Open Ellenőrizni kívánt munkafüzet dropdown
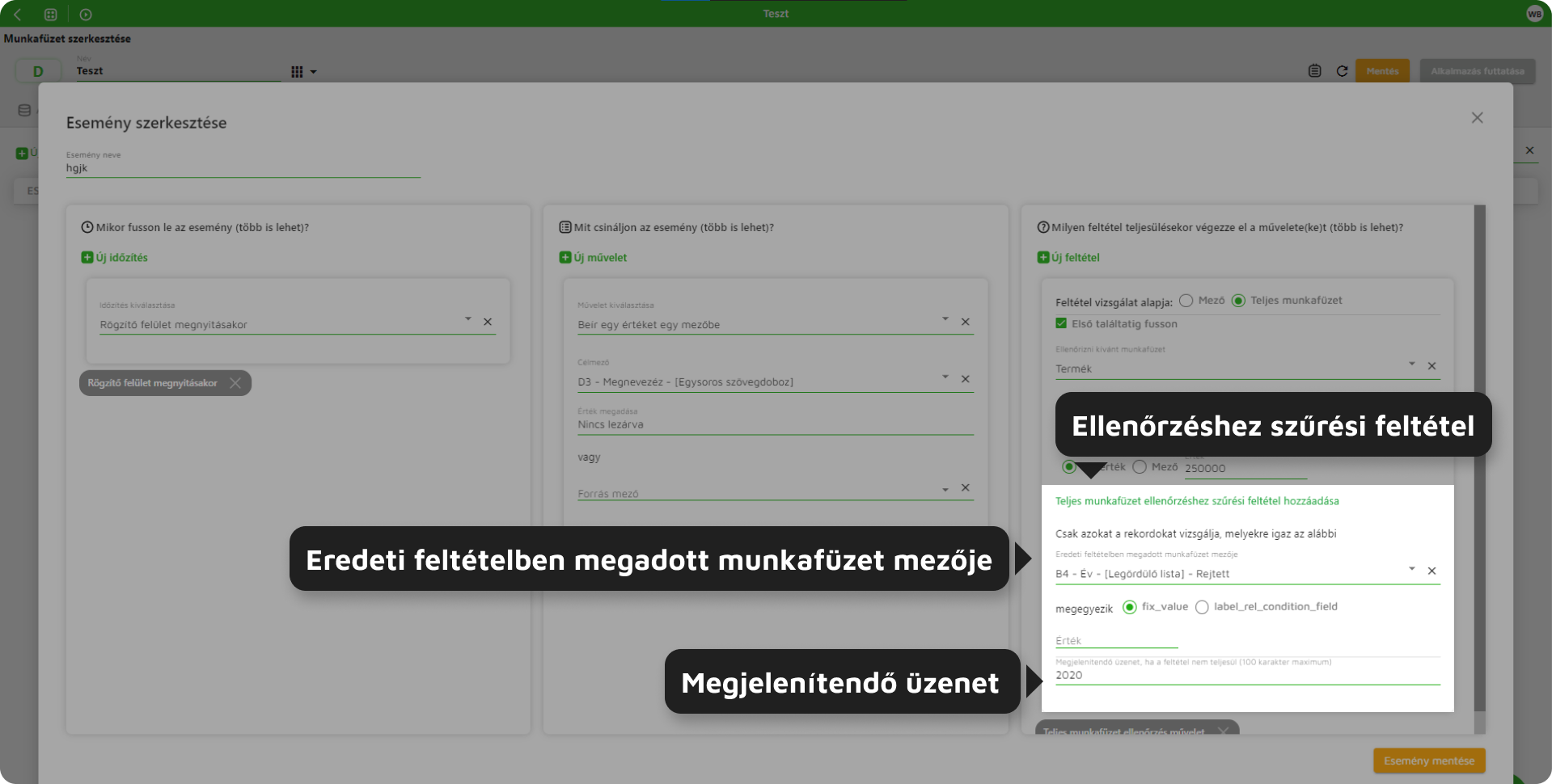The image size is (1552, 784). point(1412,364)
